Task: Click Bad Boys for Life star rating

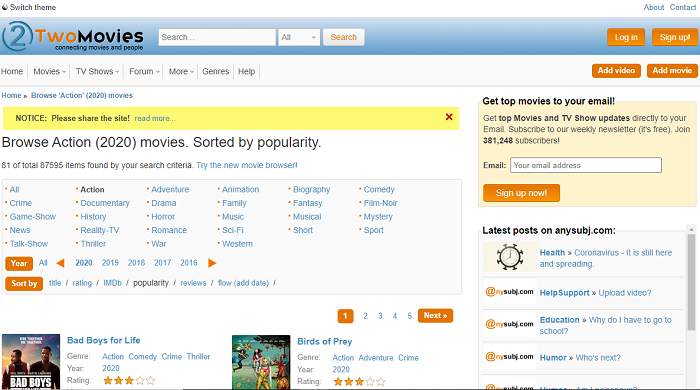Action: point(129,381)
